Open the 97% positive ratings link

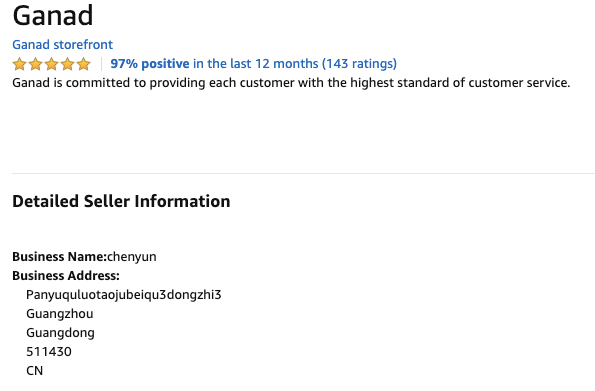pos(253,63)
